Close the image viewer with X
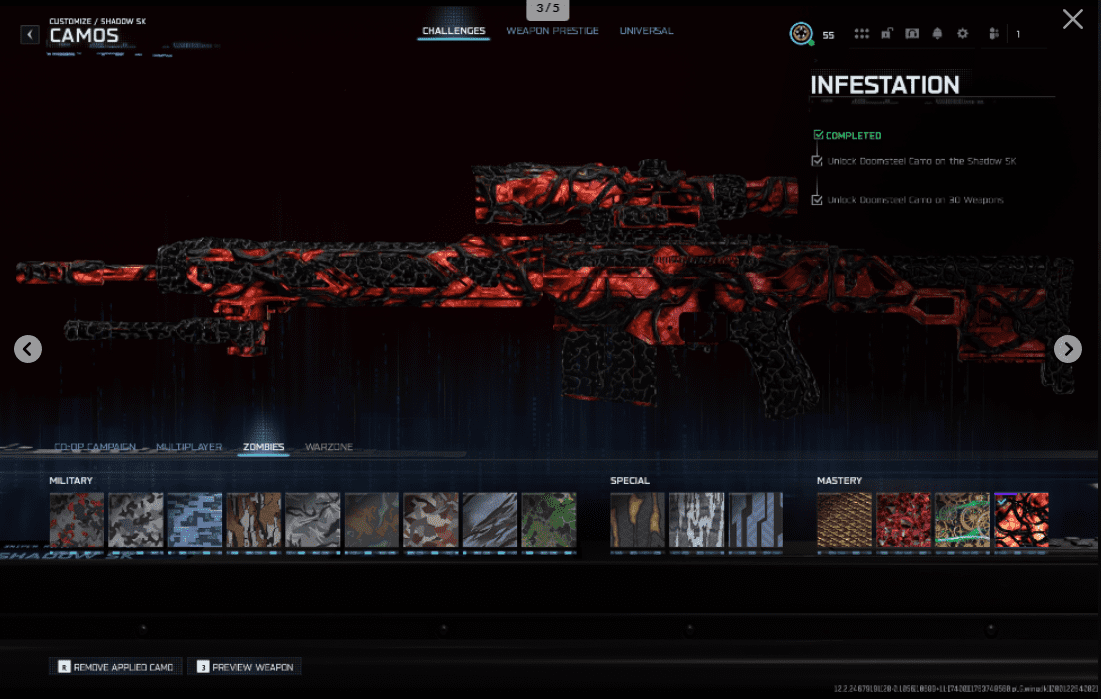Viewport: 1101px width, 699px height. [x=1072, y=19]
